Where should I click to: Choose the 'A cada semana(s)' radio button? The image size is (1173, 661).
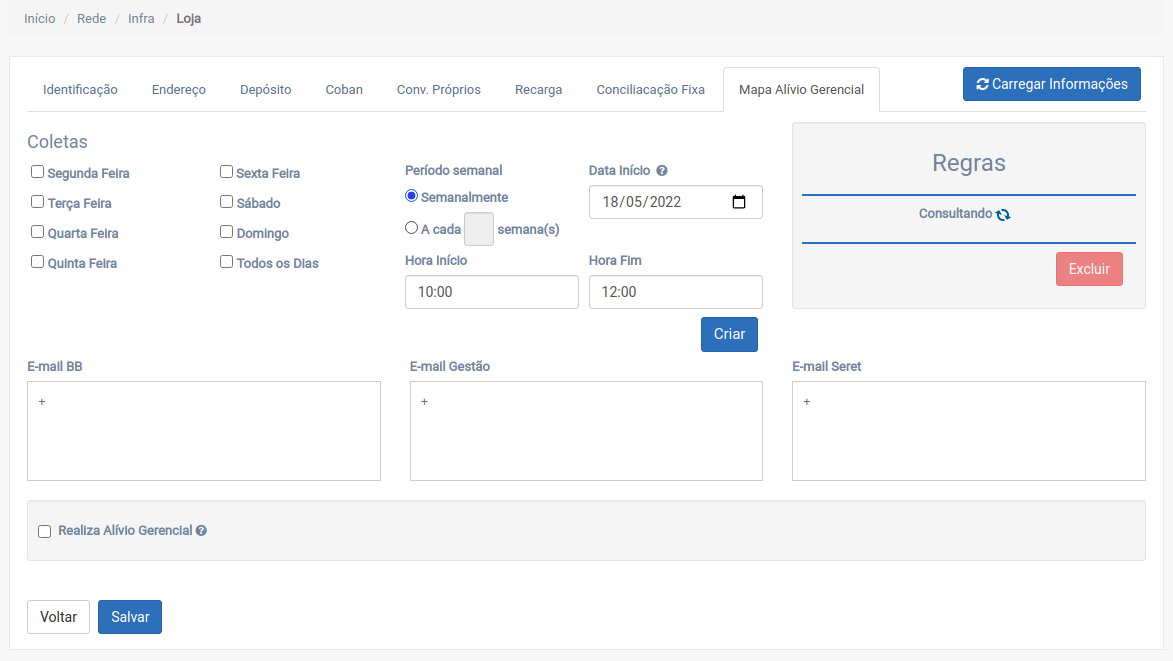click(x=411, y=228)
